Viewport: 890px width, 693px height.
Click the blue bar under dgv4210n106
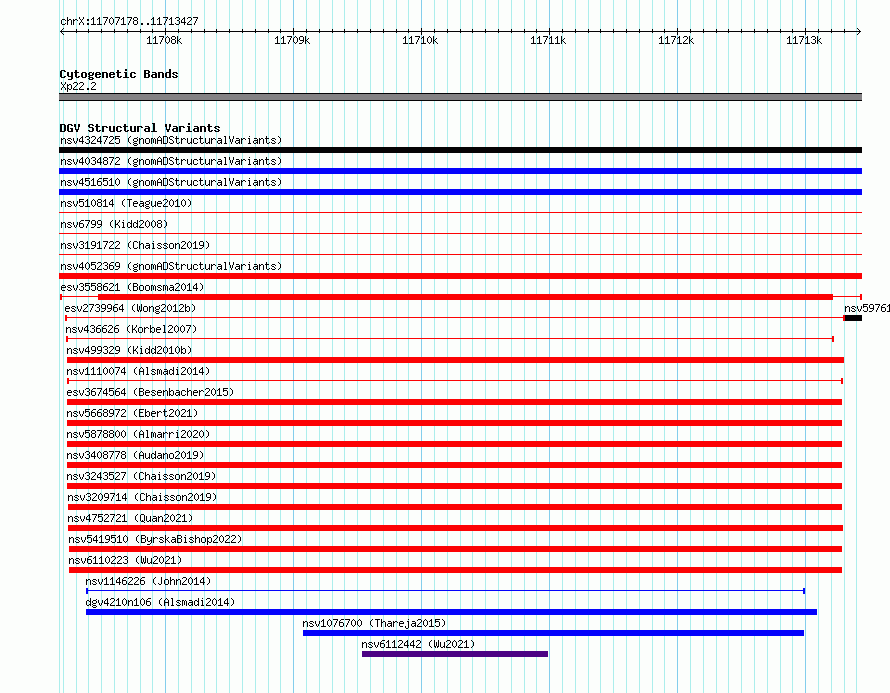pos(451,612)
